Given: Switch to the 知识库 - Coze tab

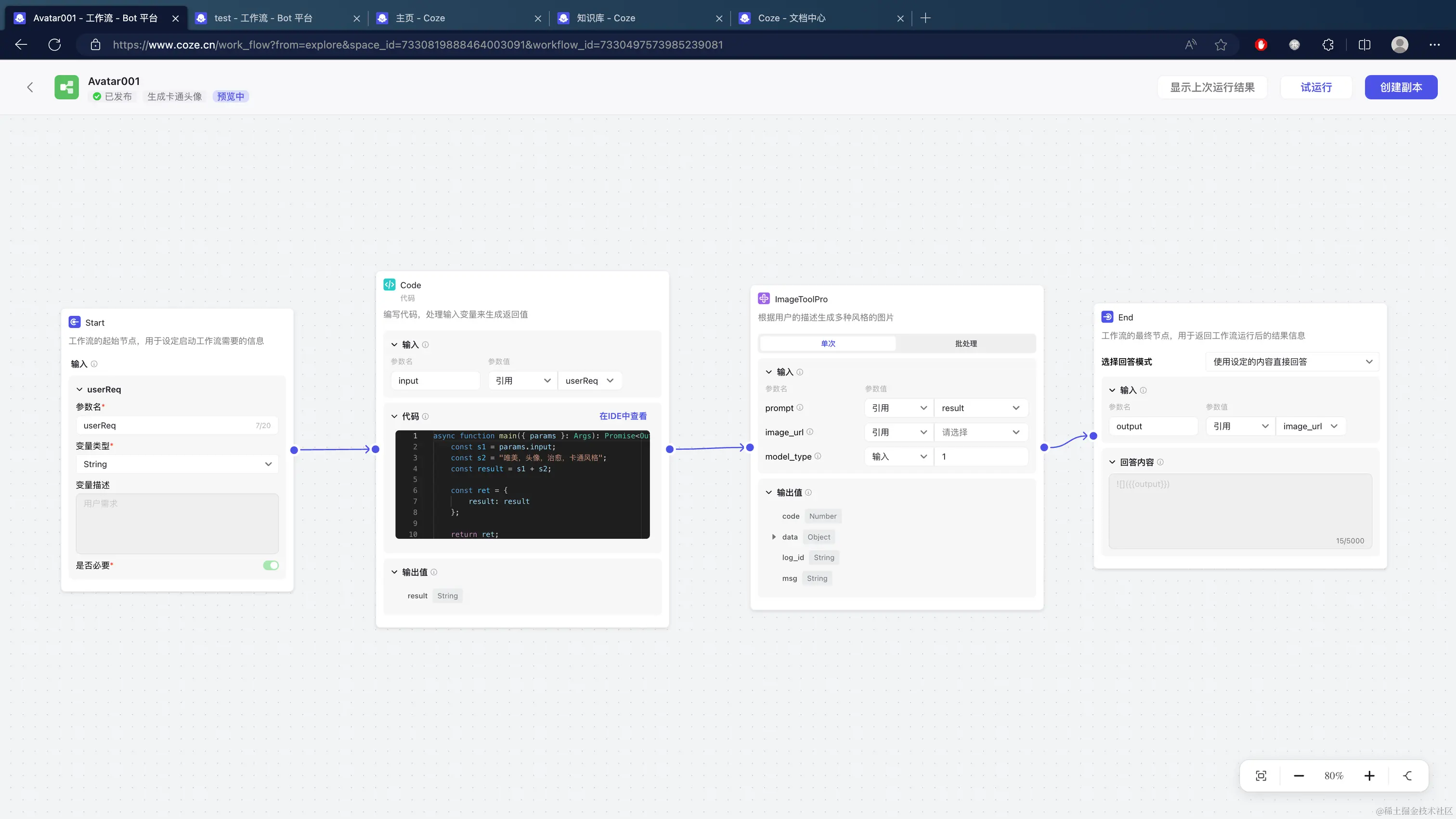Looking at the screenshot, I should point(606,18).
